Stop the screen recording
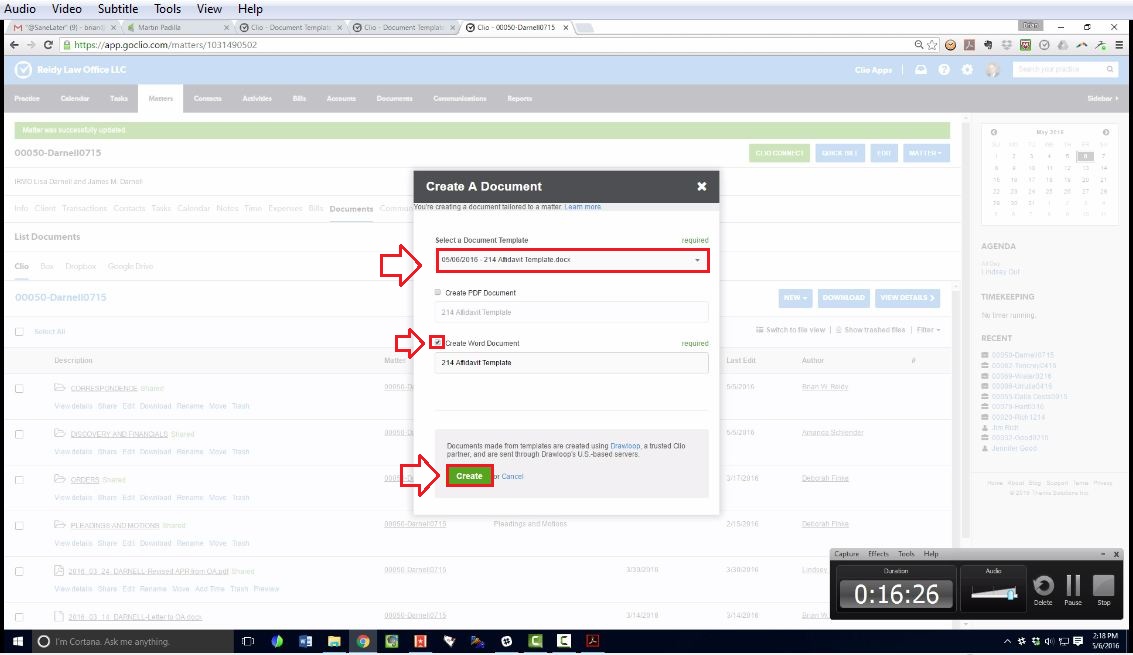 [x=1104, y=586]
